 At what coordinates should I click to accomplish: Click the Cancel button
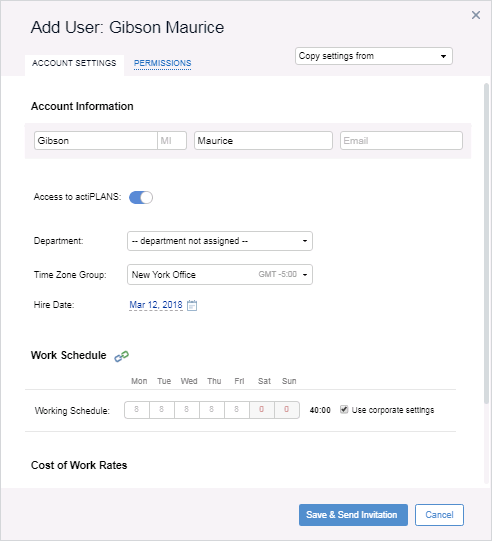439,515
